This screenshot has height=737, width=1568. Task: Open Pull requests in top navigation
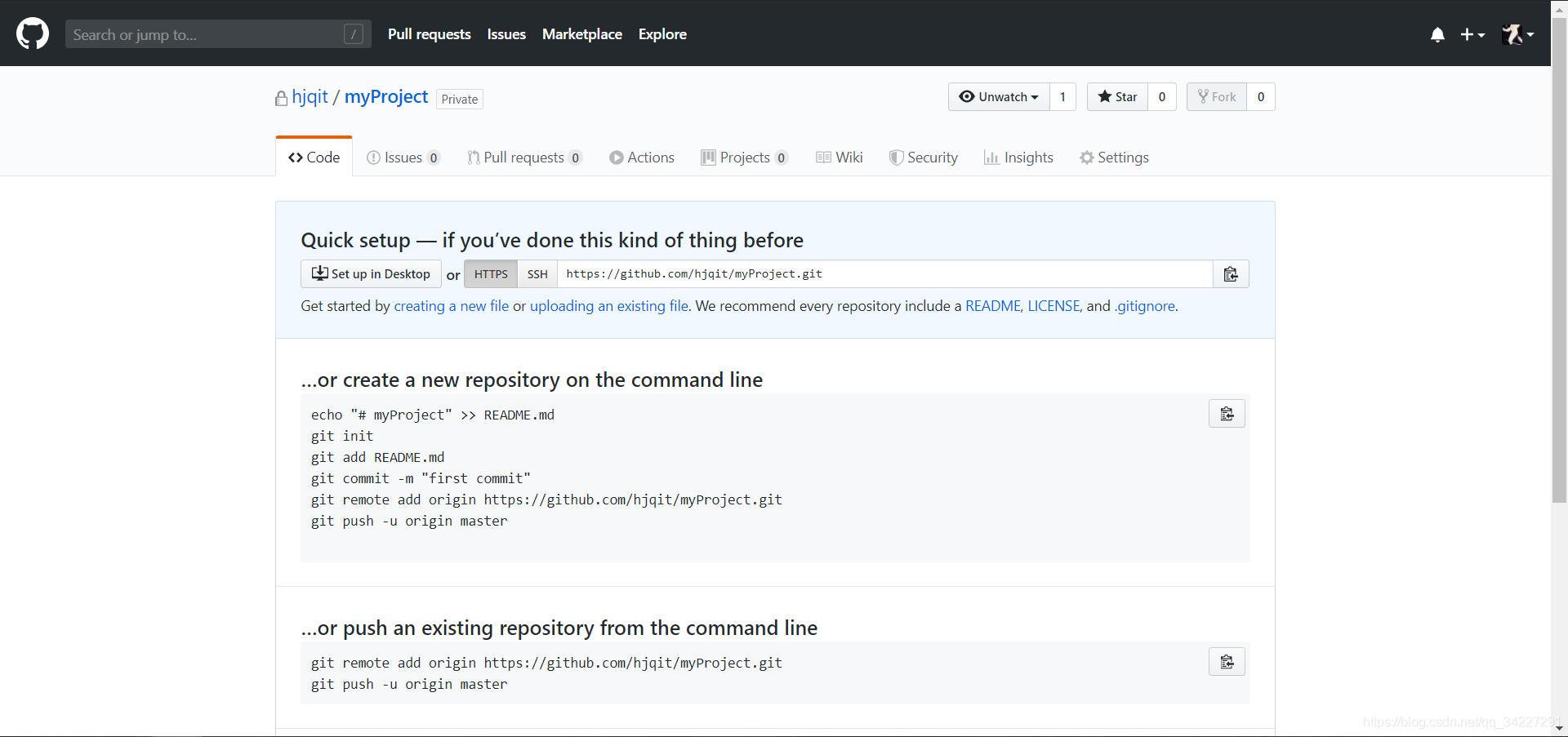[429, 34]
